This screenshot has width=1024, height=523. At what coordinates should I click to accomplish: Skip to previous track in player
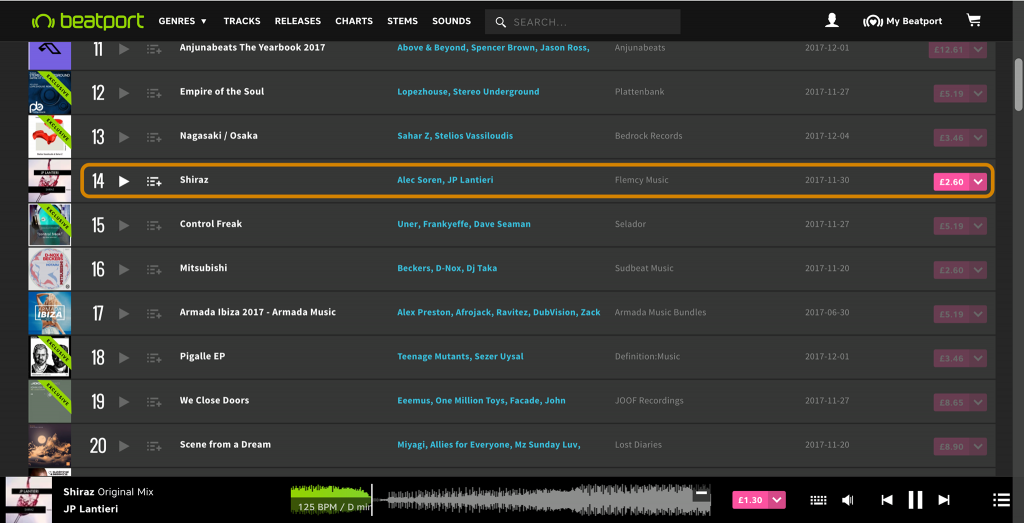887,500
